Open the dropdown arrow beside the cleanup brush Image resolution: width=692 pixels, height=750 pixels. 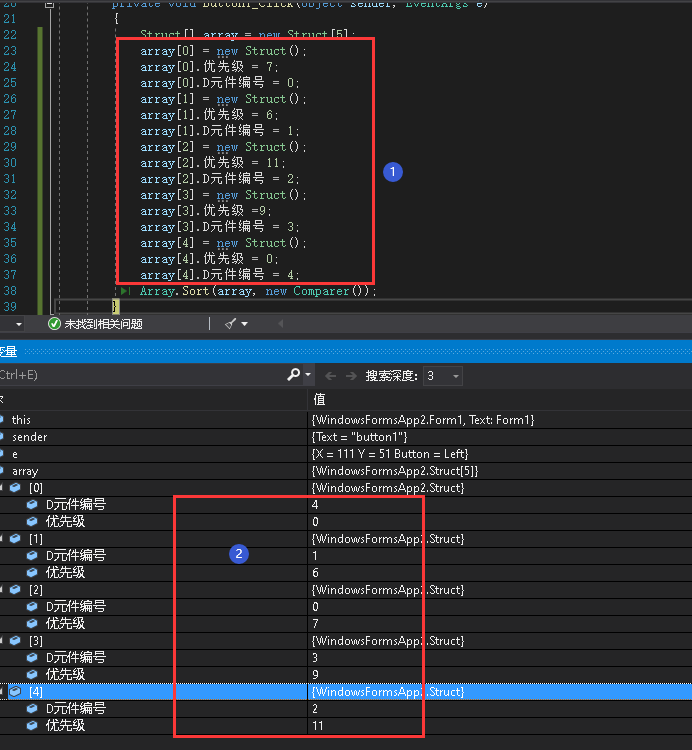pyautogui.click(x=244, y=324)
